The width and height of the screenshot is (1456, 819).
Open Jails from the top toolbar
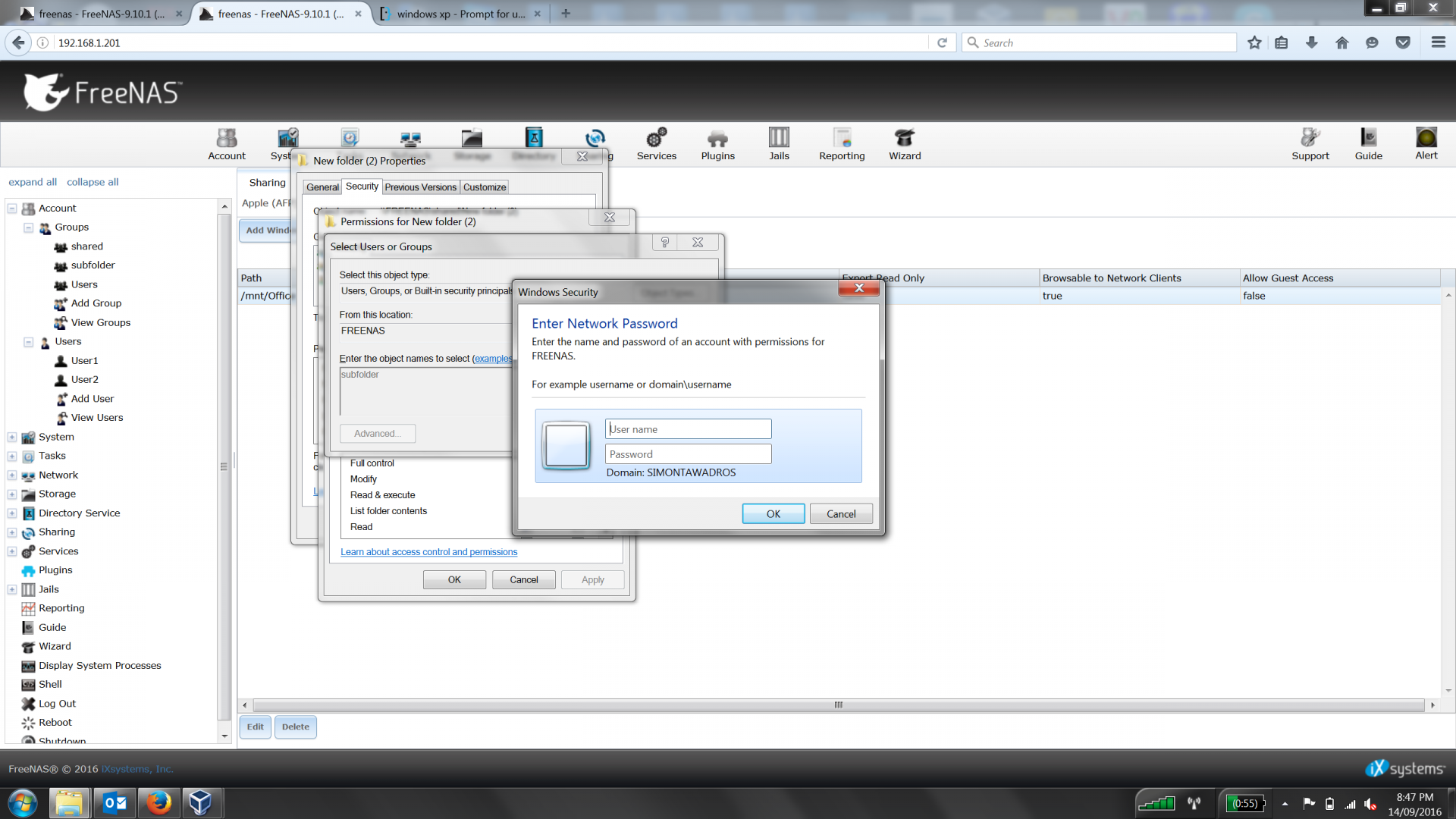779,144
